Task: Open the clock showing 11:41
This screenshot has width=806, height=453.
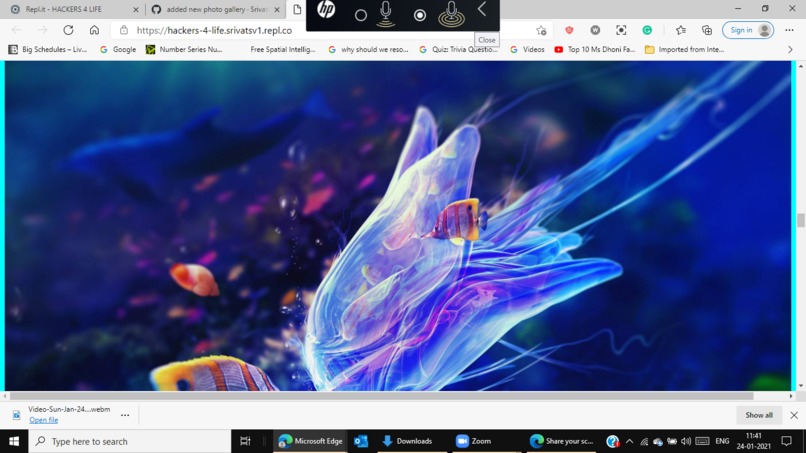Action: tap(754, 441)
